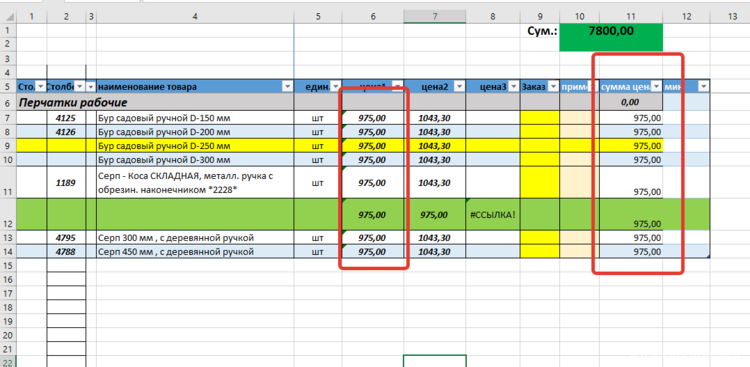Screen dimensions: 750x367
Task: Click сумма цен value 0,00 in row 6
Action: pyautogui.click(x=631, y=102)
